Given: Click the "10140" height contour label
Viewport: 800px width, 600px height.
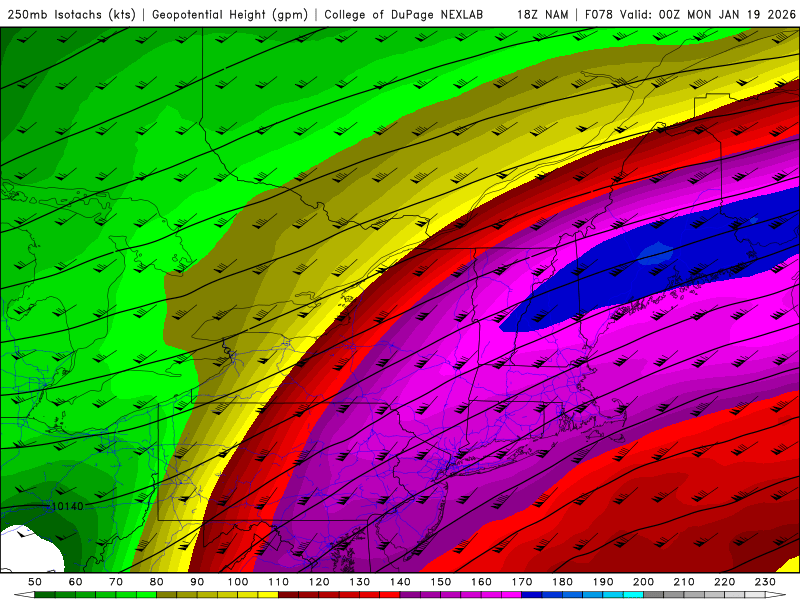Looking at the screenshot, I should [67, 506].
